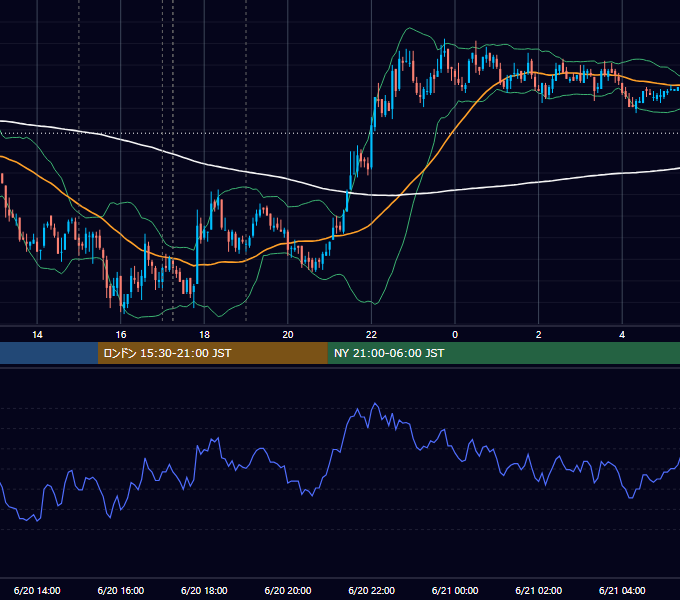Click the blue session band before London
This screenshot has height=600, width=680.
[49, 353]
